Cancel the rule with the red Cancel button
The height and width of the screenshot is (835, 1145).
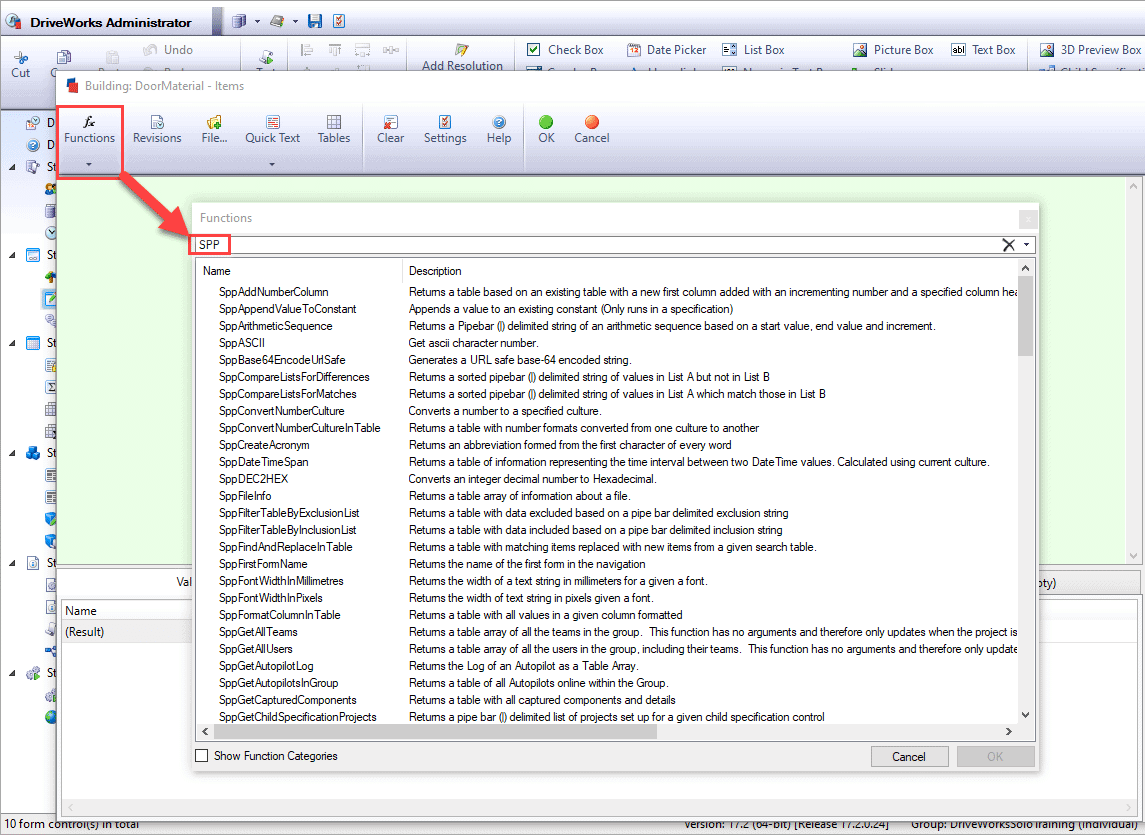[591, 130]
